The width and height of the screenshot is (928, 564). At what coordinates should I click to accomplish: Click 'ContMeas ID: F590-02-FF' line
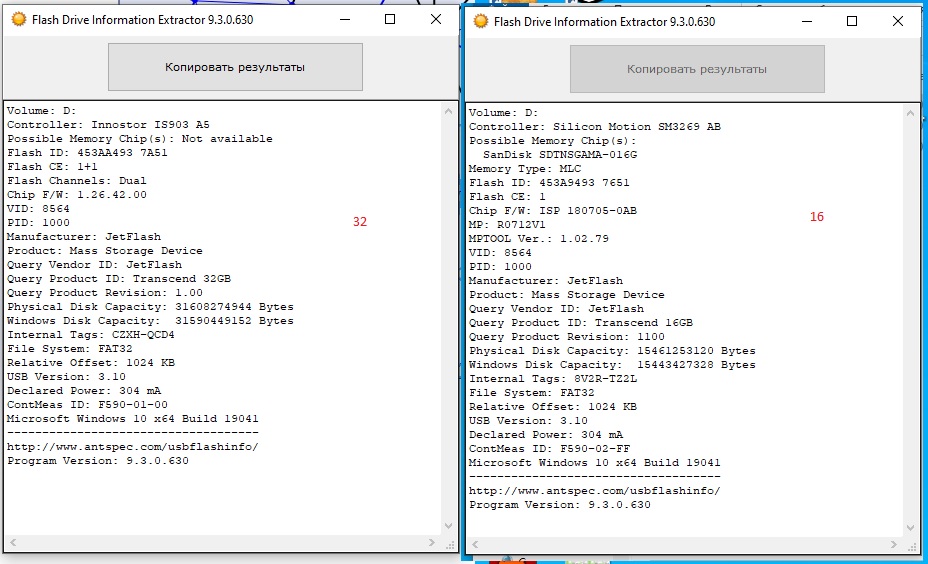[x=549, y=449]
